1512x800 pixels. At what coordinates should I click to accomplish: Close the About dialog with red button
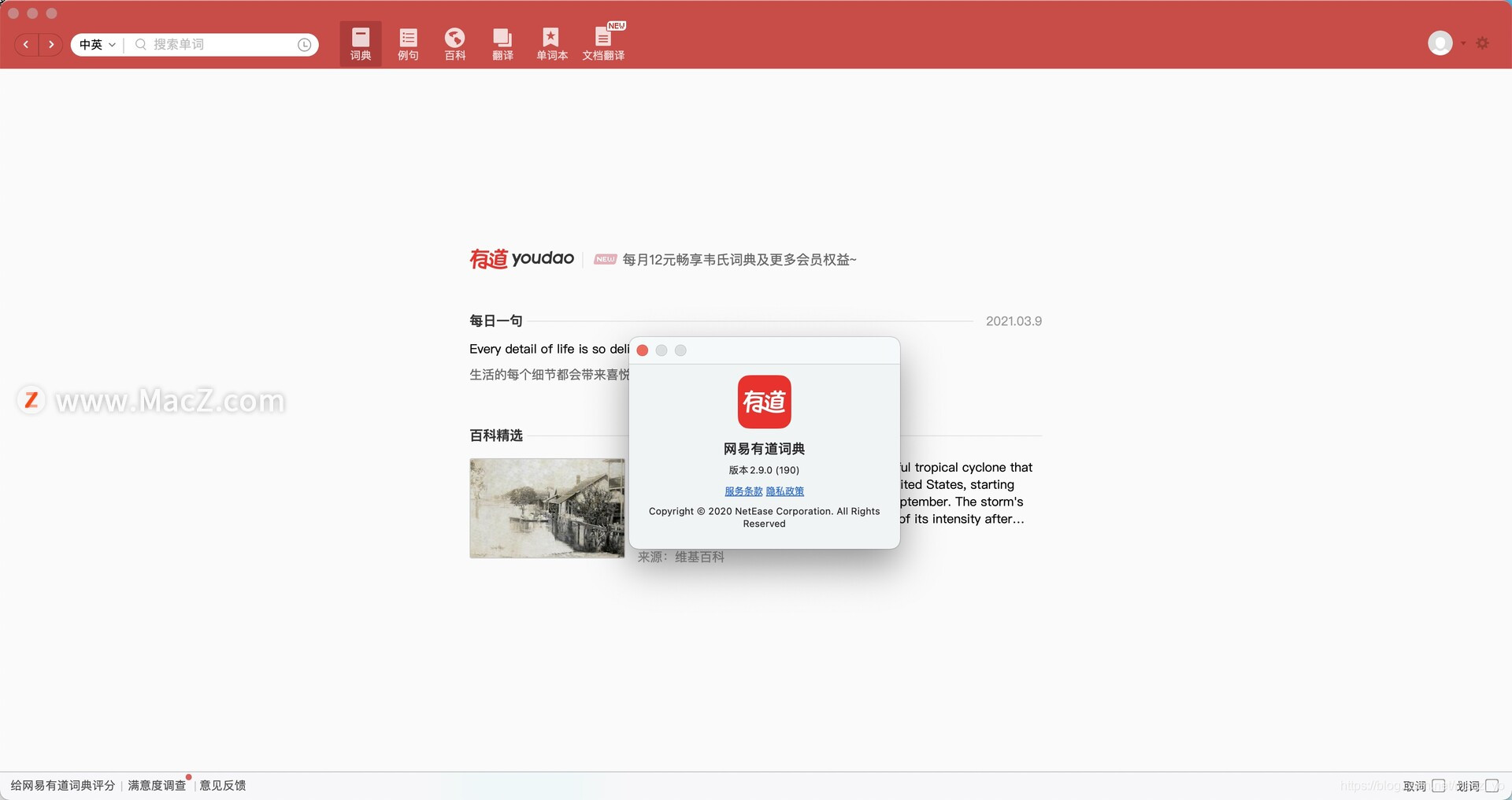pos(642,350)
